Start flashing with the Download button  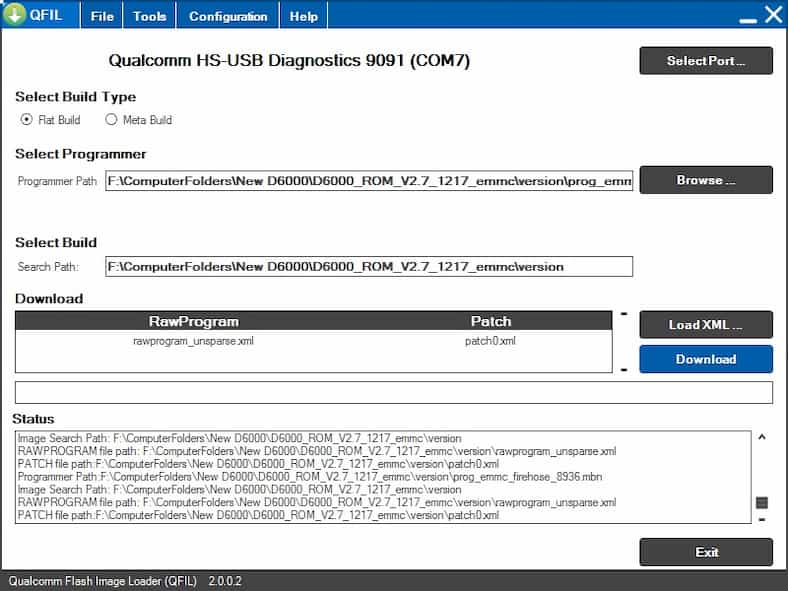coord(706,359)
